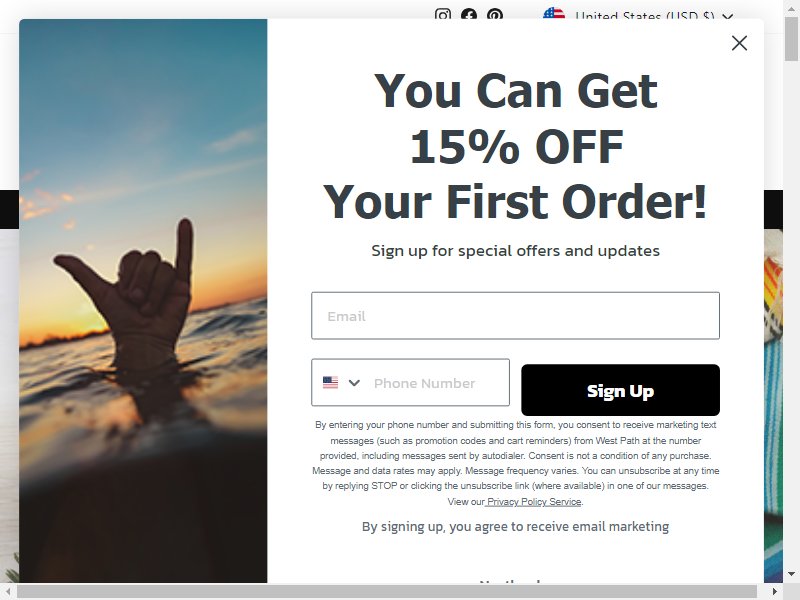Viewport: 800px width, 600px height.
Task: Click the chevron beside United States (USD $)
Action: coord(728,16)
